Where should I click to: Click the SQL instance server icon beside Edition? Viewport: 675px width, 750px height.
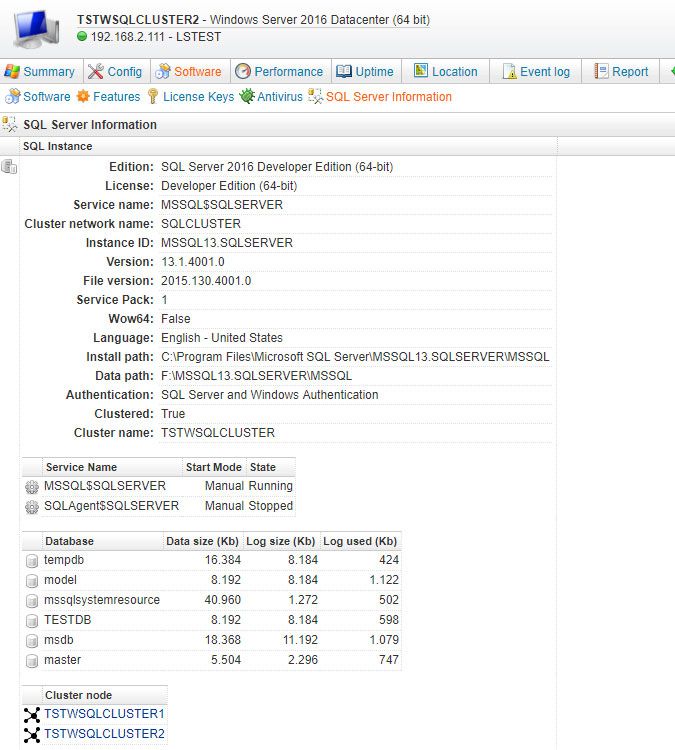tap(9, 167)
